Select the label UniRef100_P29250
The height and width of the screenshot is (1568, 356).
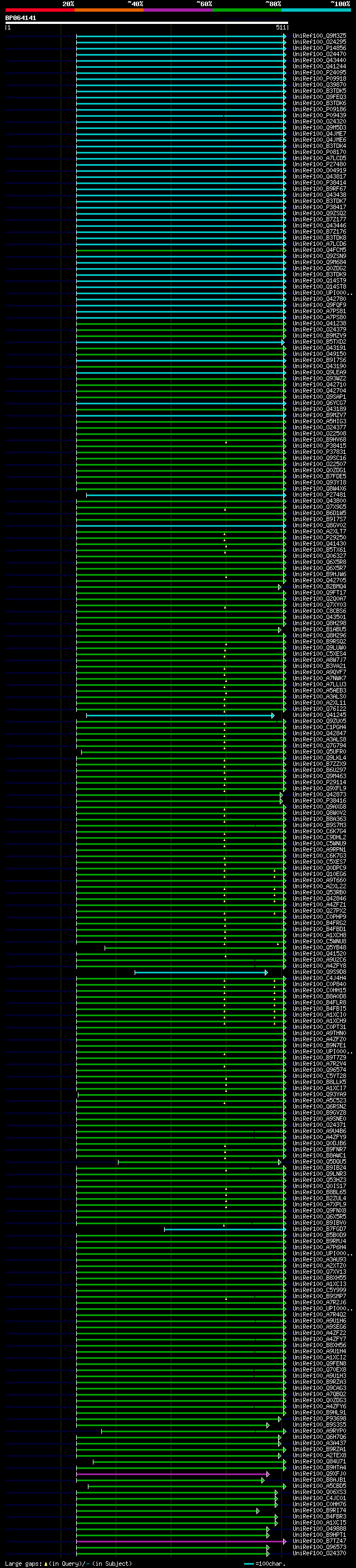point(319,537)
